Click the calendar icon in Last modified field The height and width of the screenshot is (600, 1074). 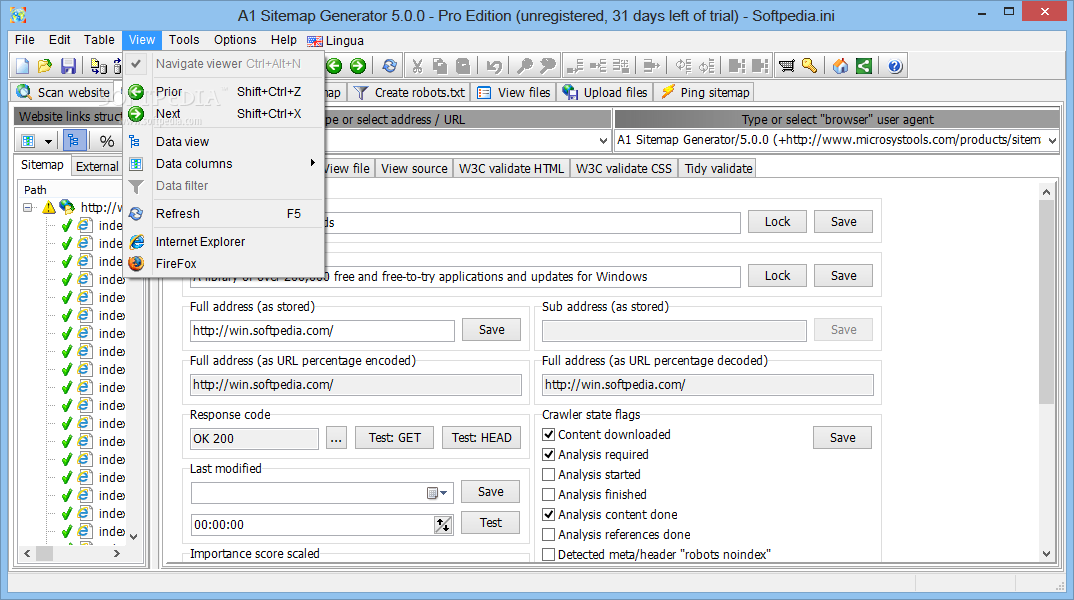click(x=432, y=493)
